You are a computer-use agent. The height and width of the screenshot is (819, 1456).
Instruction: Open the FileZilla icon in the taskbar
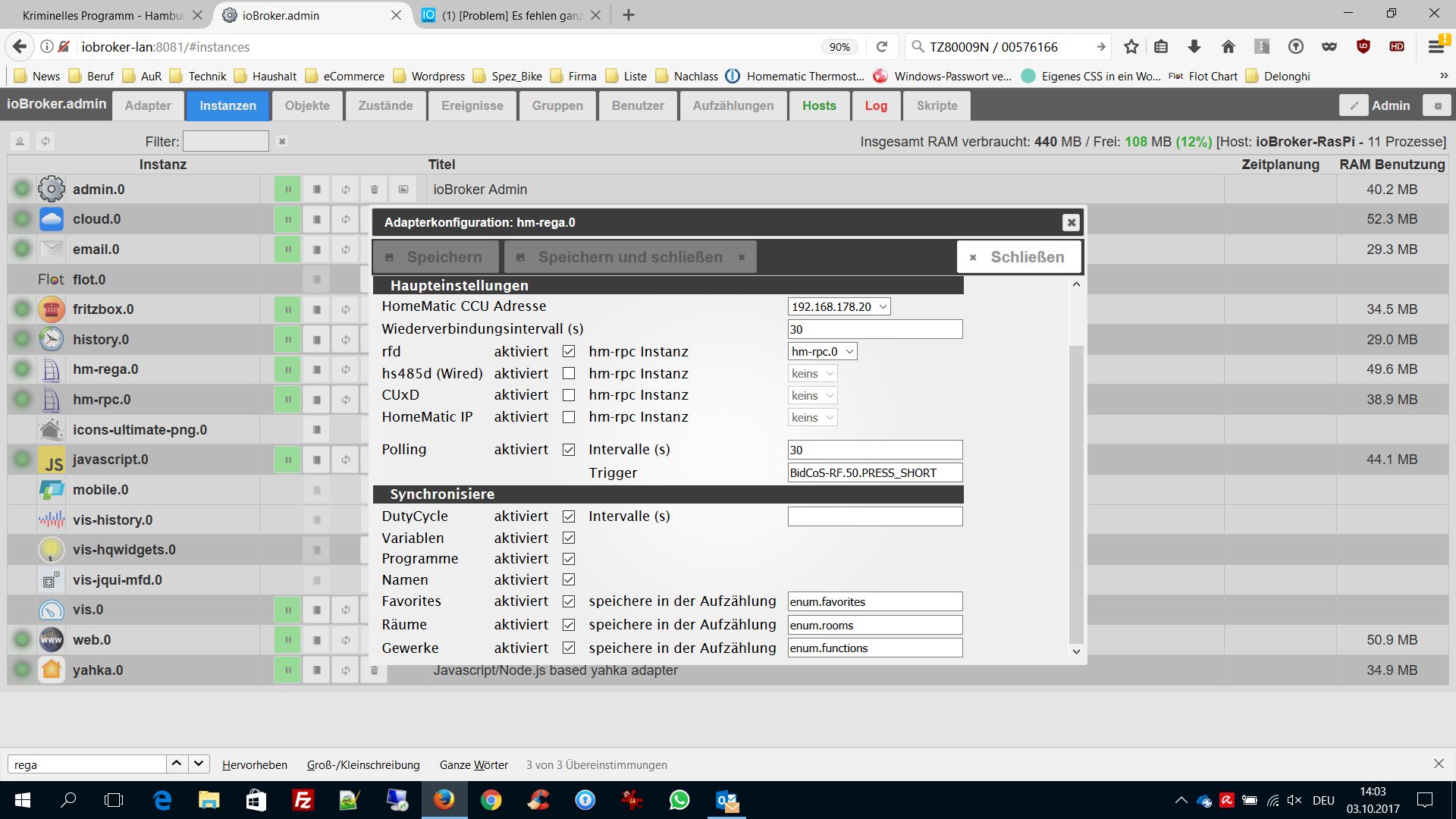[303, 800]
